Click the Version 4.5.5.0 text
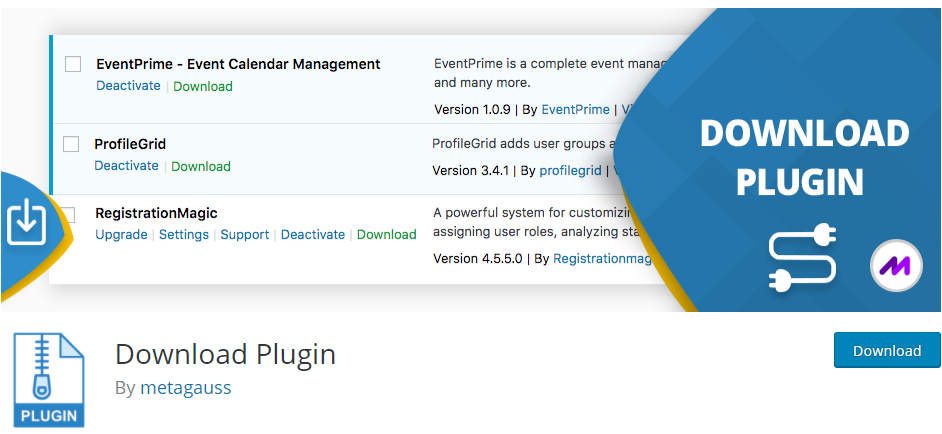Viewport: 942px width, 434px height. tap(478, 258)
